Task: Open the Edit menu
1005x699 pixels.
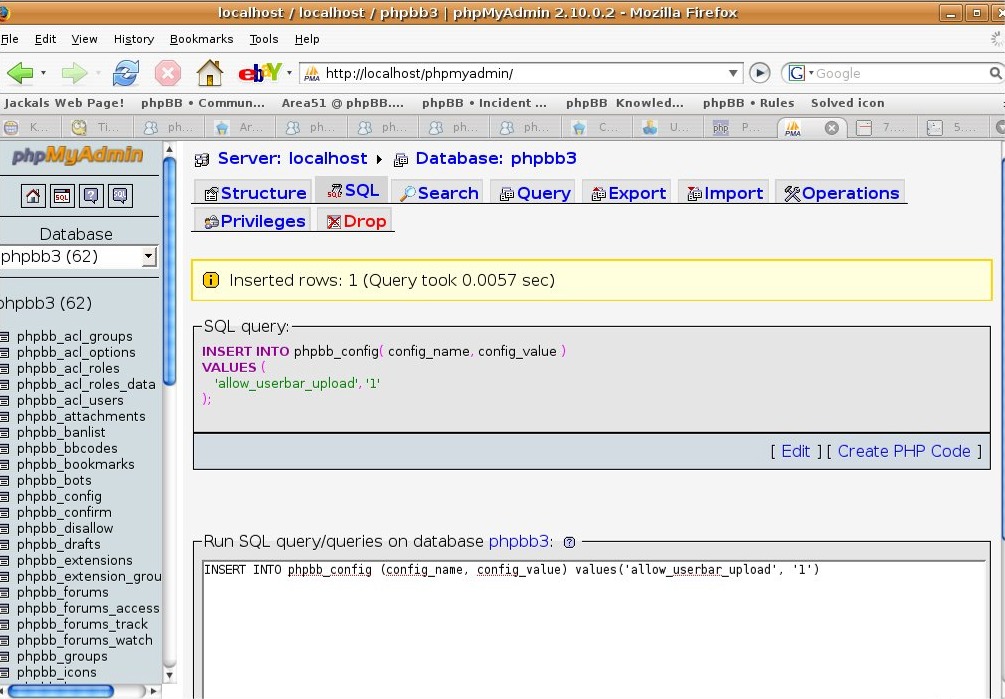Action: (x=46, y=39)
